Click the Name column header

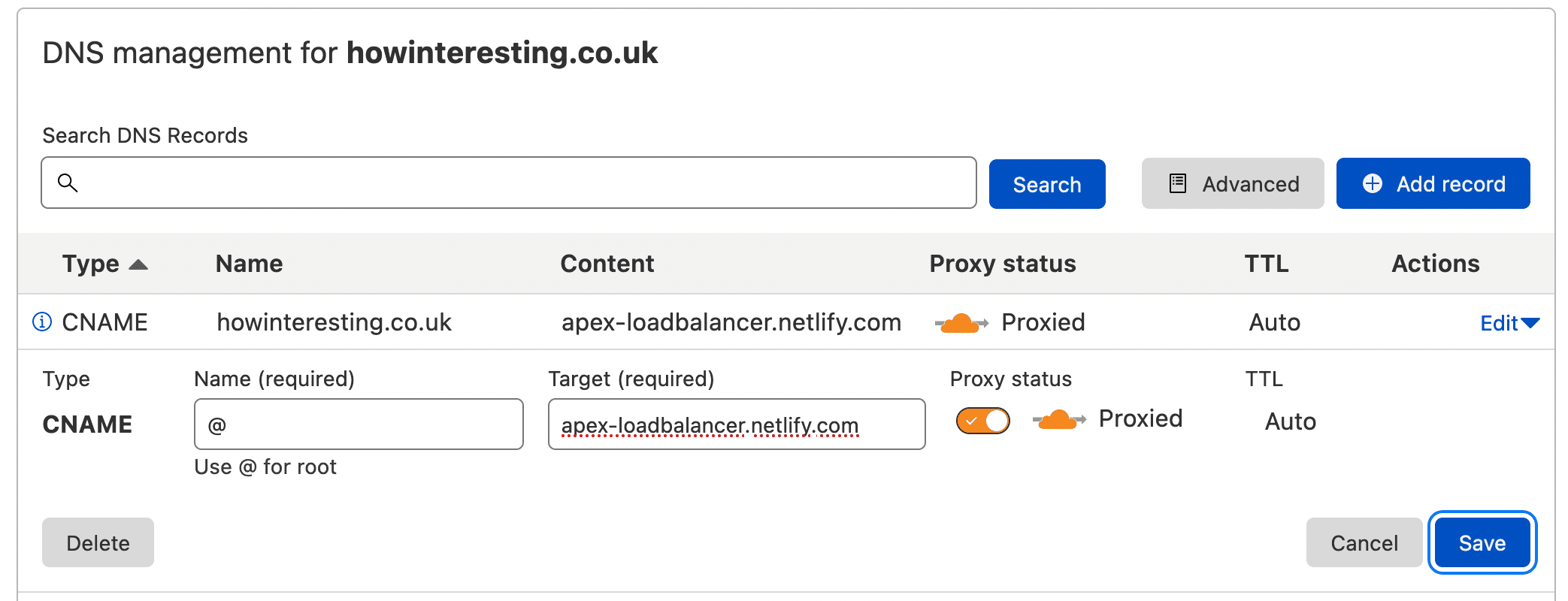[249, 264]
